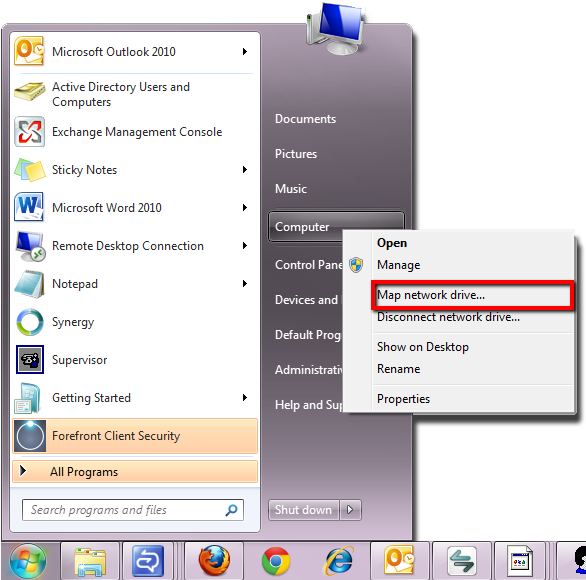Click the Exchange Management Console icon
Screen dimensions: 586x580
(x=29, y=132)
